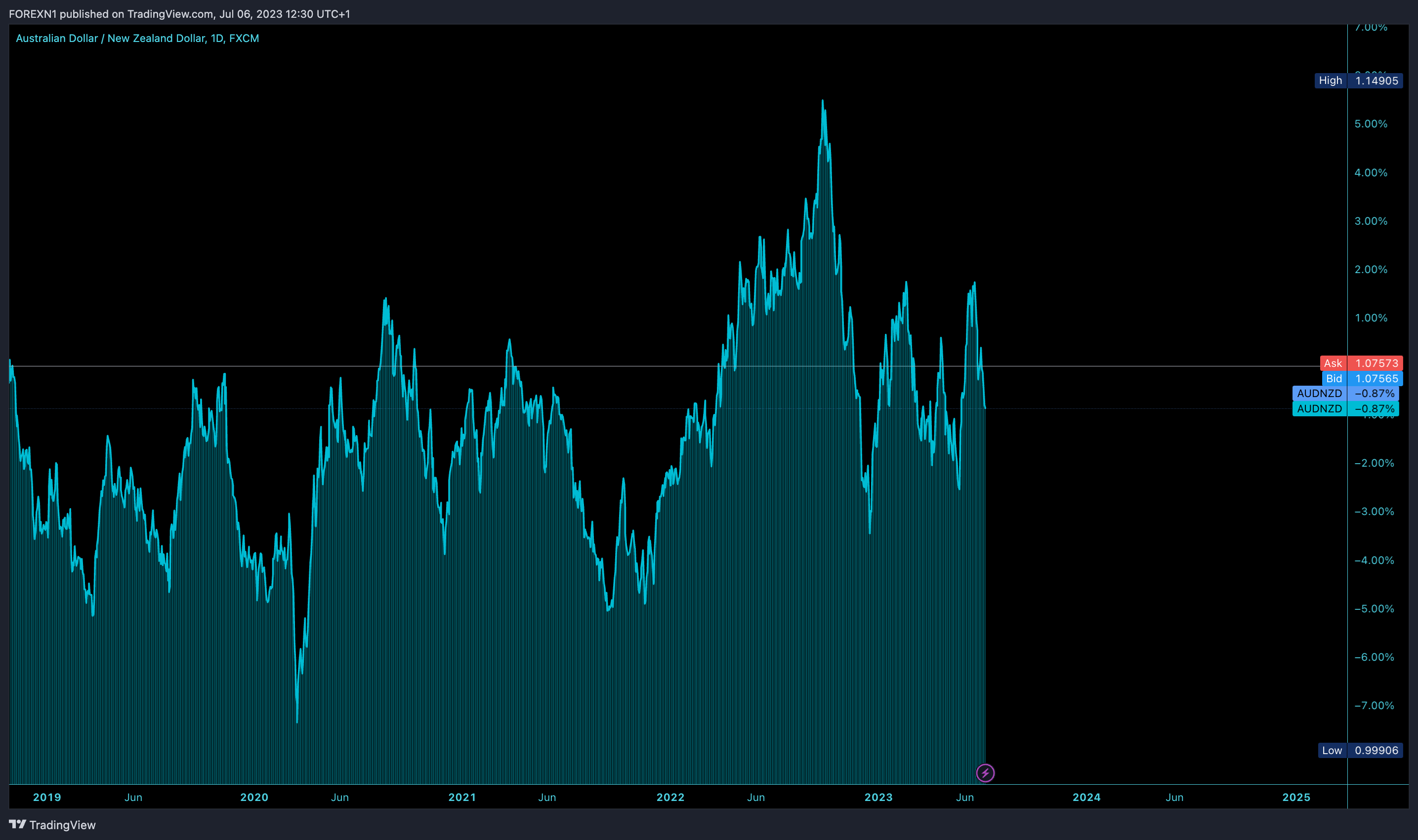Click the 2021 label on time axis
This screenshot has width=1418, height=840.
point(462,797)
